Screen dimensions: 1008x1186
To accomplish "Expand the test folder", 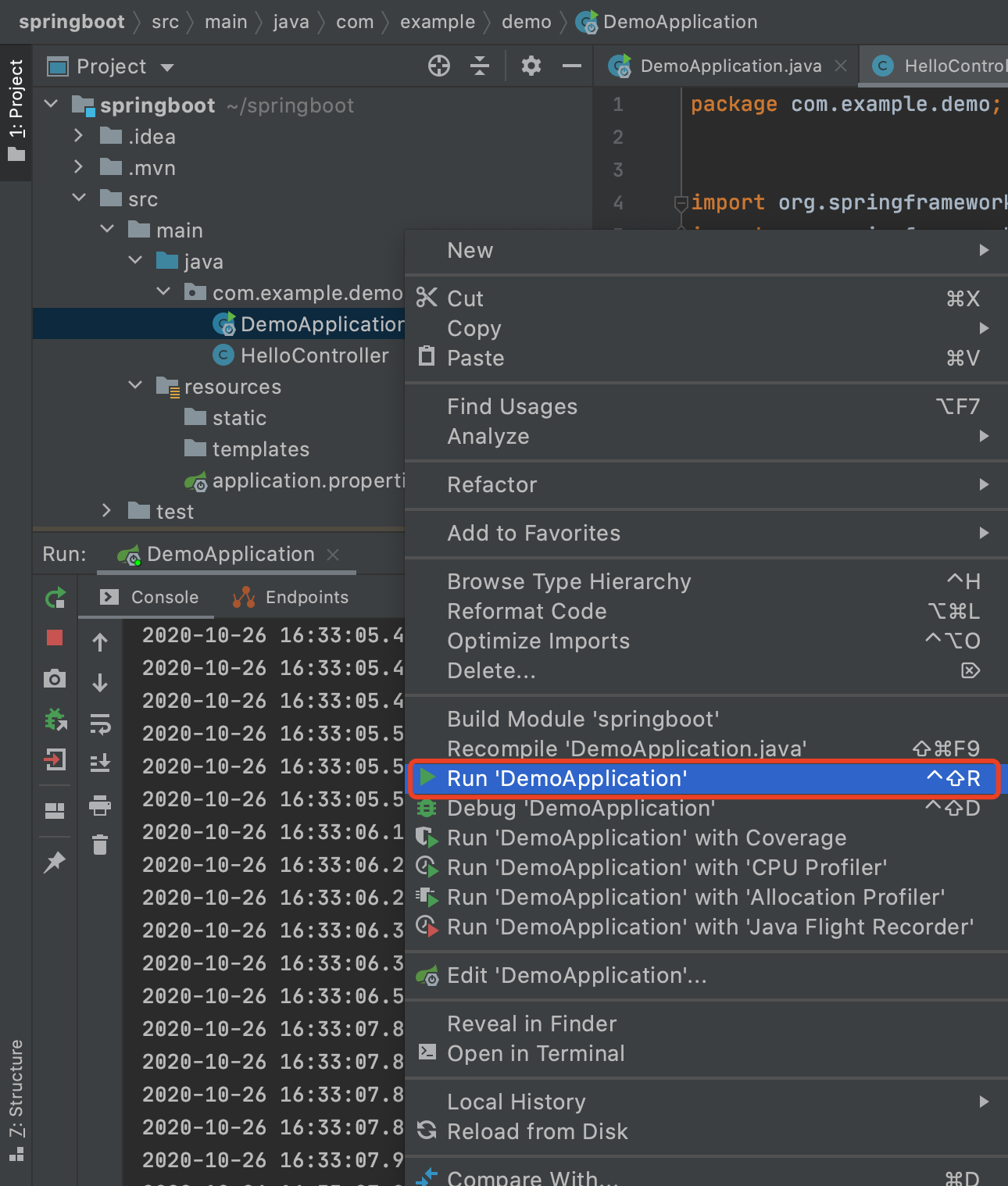I will 107,511.
